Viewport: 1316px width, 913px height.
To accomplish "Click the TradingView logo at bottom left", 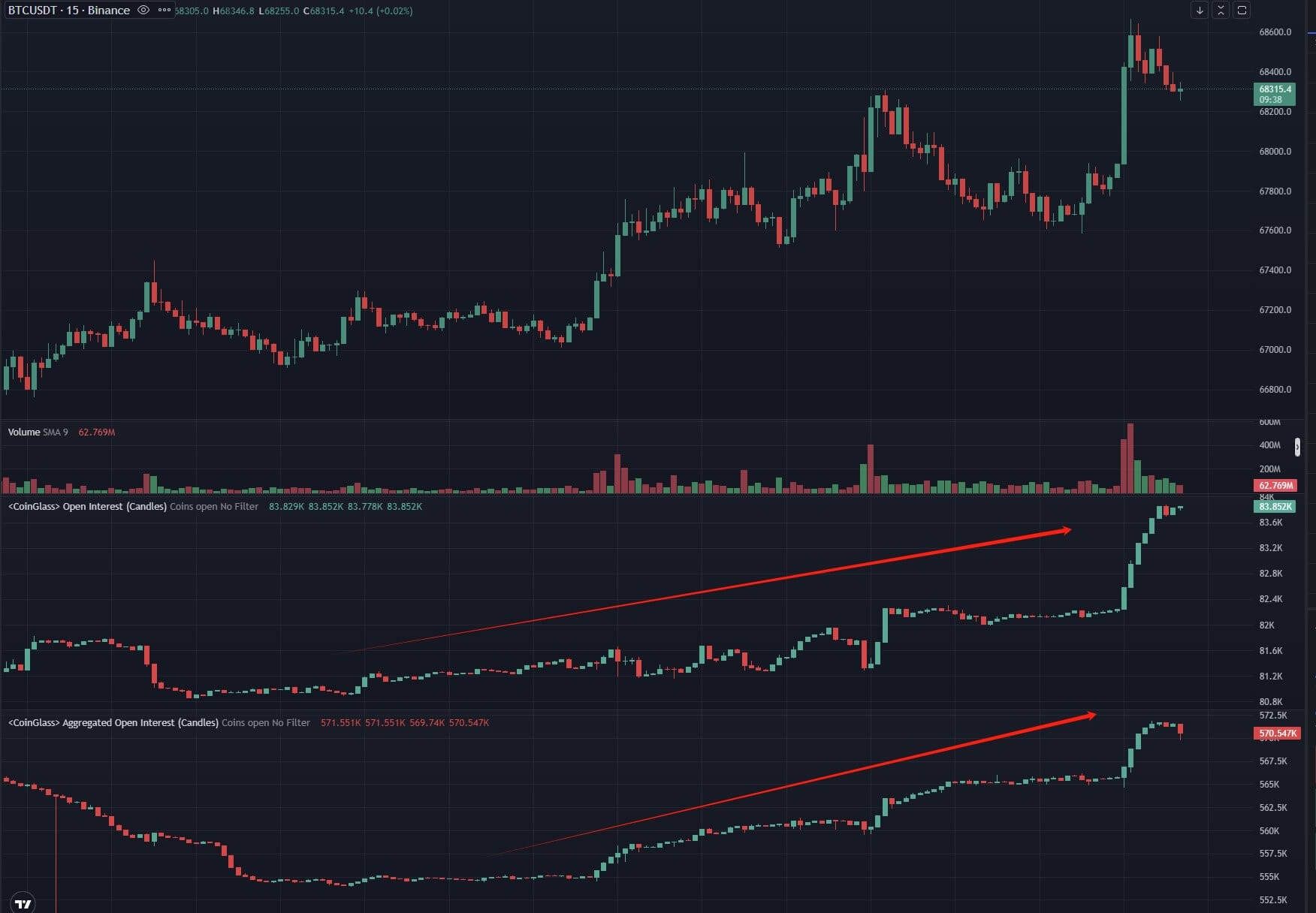I will 23,903.
